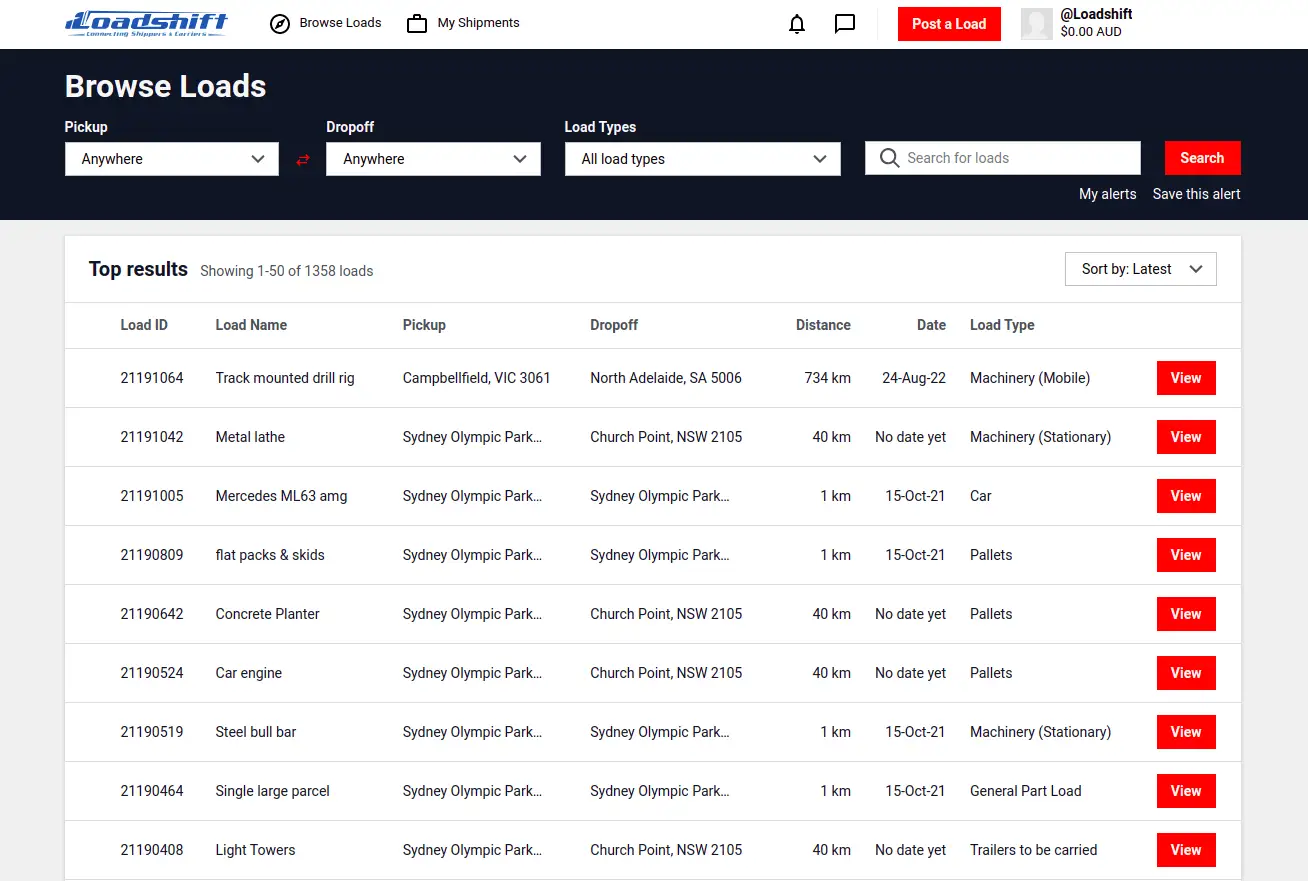Screen dimensions: 1308x881
Task: View the Track mounted drill rig load
Action: coord(1185,378)
